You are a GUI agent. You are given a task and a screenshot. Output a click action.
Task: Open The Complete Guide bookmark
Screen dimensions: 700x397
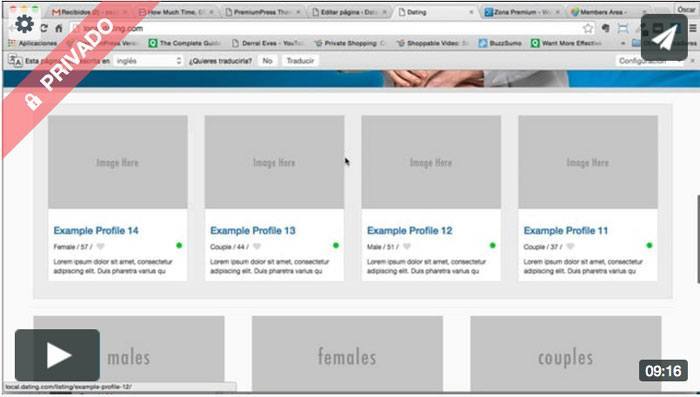pos(185,43)
